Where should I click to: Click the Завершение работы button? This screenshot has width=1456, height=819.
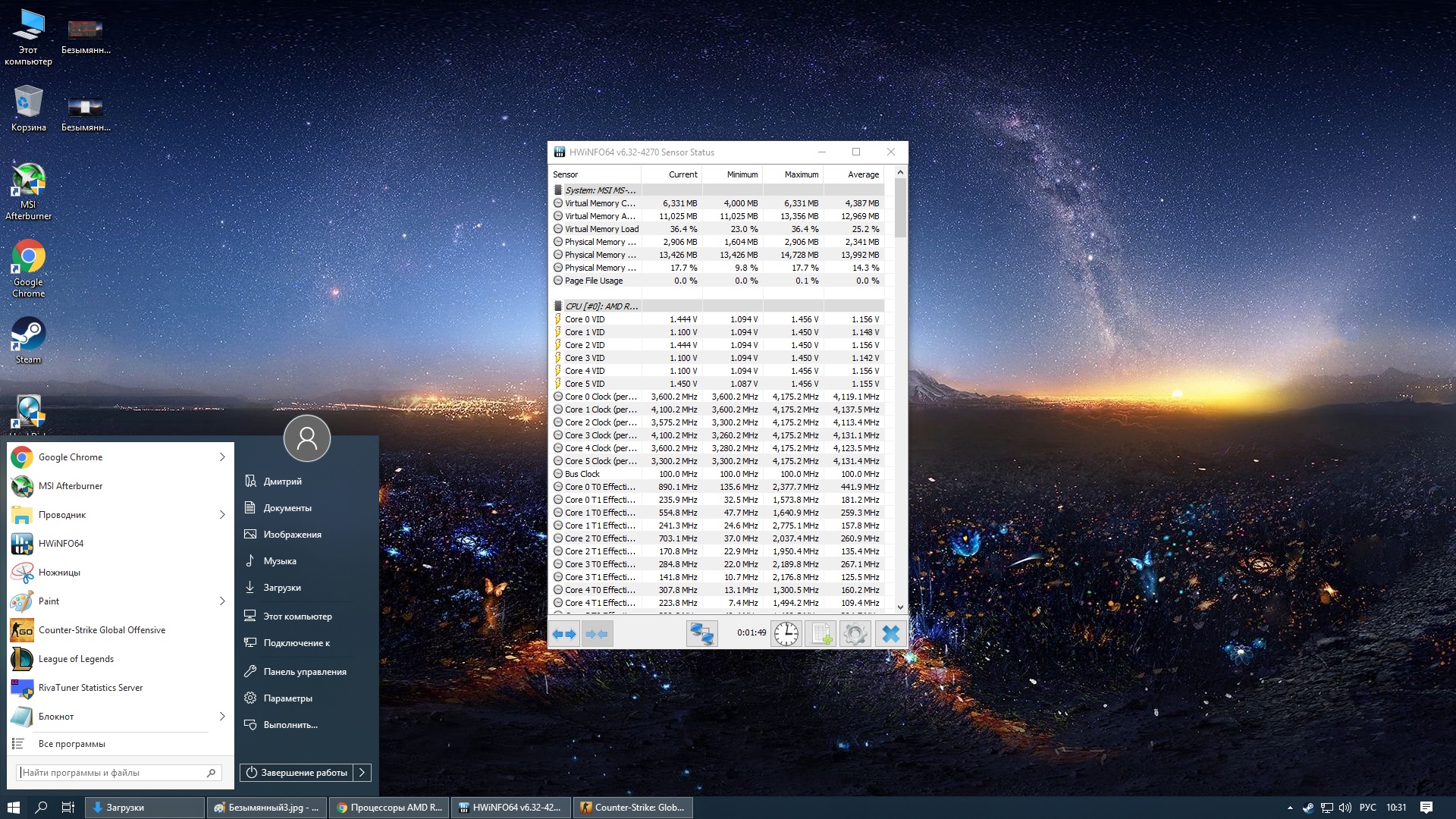(x=297, y=773)
